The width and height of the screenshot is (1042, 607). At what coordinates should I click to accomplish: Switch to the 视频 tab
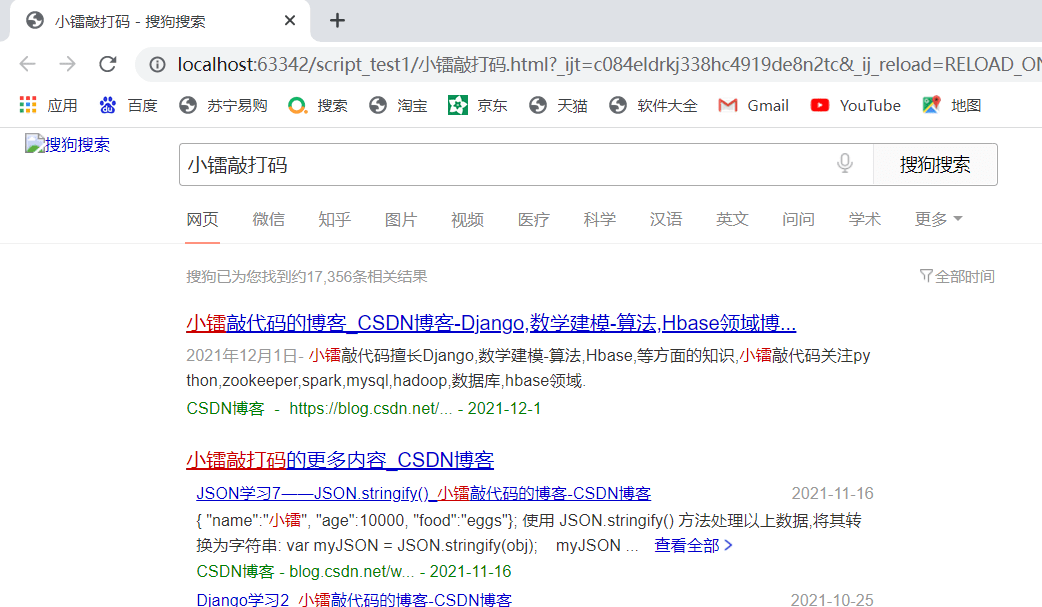467,219
